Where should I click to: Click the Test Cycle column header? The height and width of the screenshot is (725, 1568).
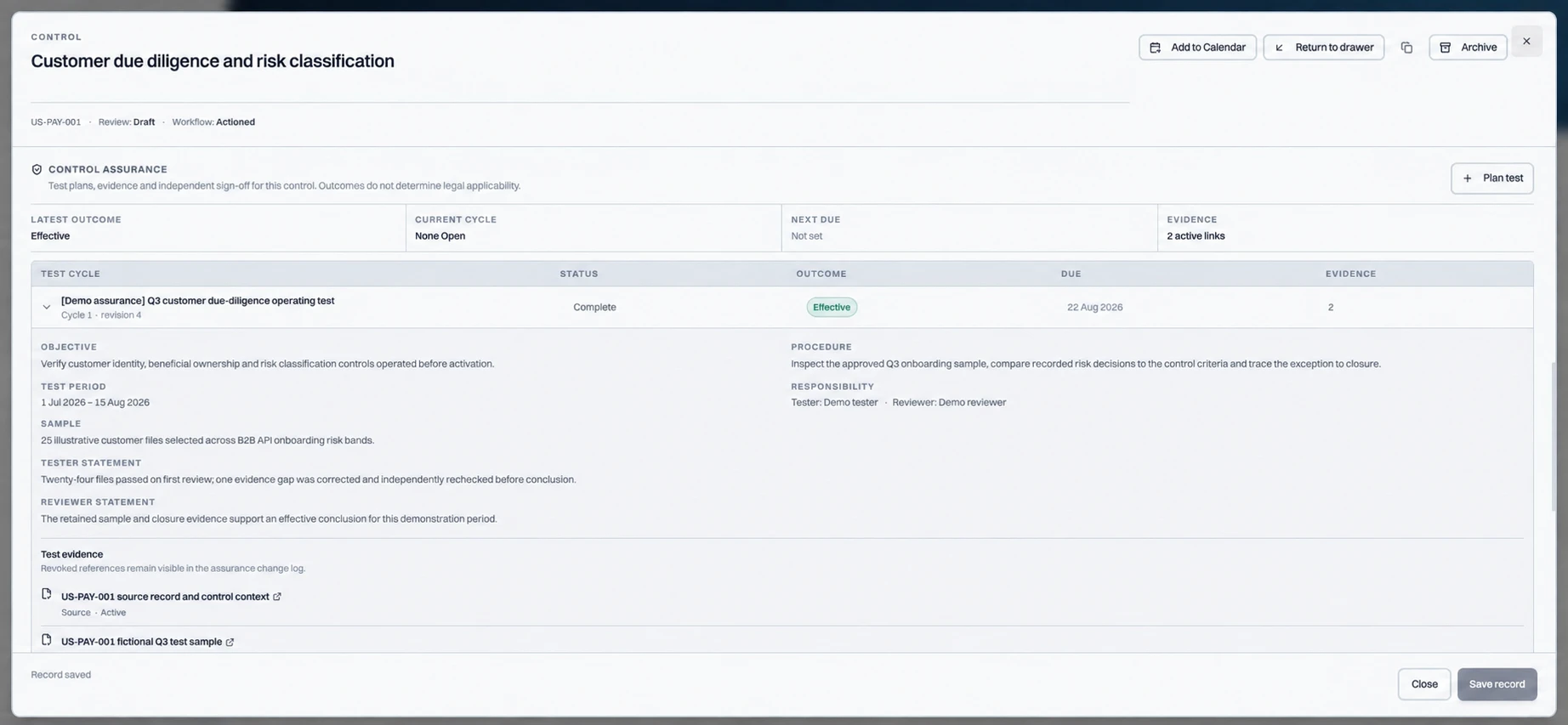tap(71, 274)
